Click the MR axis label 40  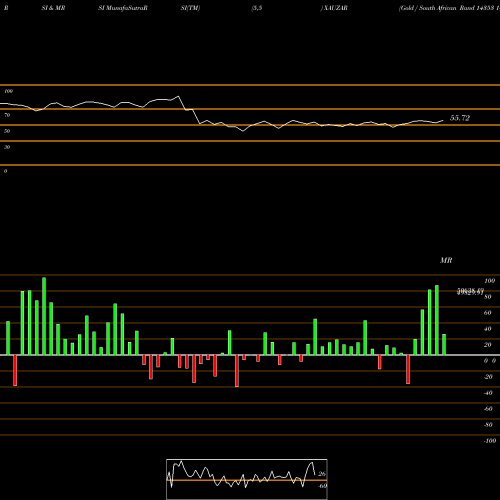[488, 329]
